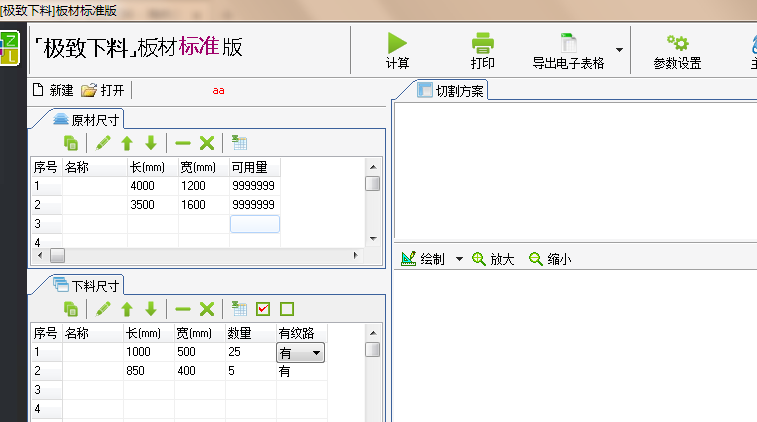The image size is (757, 422).
Task: Click move down arrow in 原材尺寸 toolbar
Action: point(151,143)
